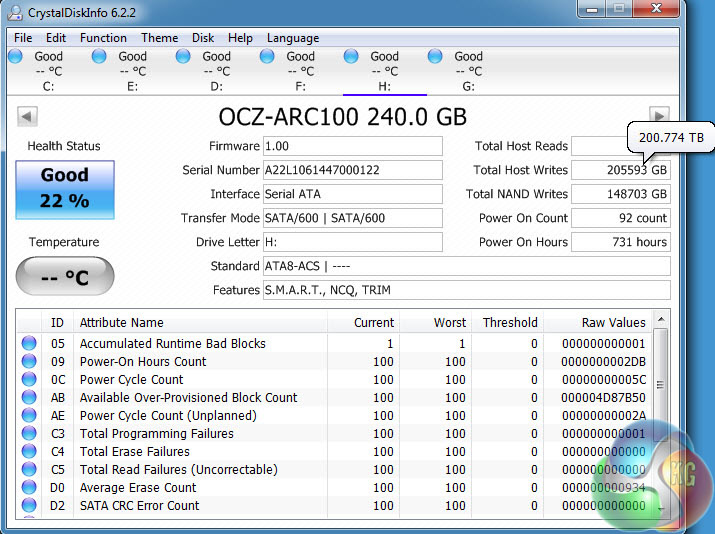The height and width of the screenshot is (534, 715).
Task: Open the File menu
Action: tap(23, 38)
